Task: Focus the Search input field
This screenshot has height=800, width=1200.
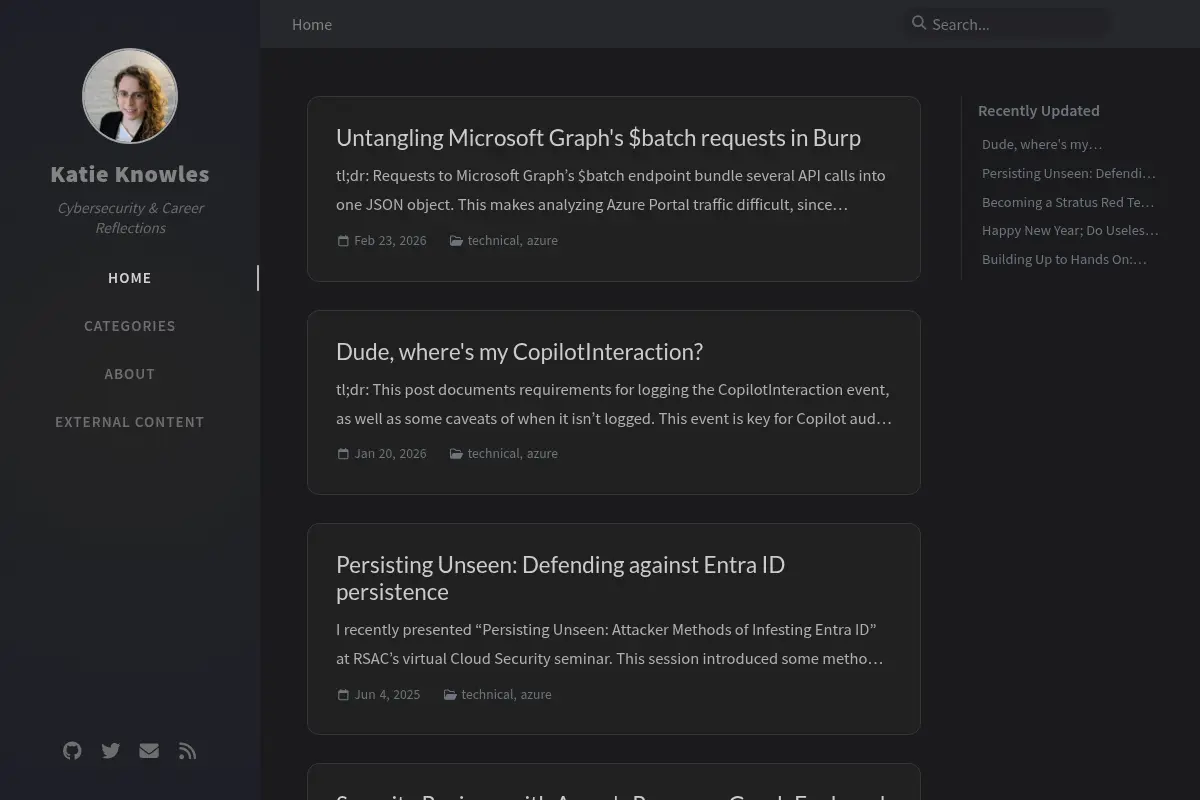Action: pyautogui.click(x=1008, y=24)
